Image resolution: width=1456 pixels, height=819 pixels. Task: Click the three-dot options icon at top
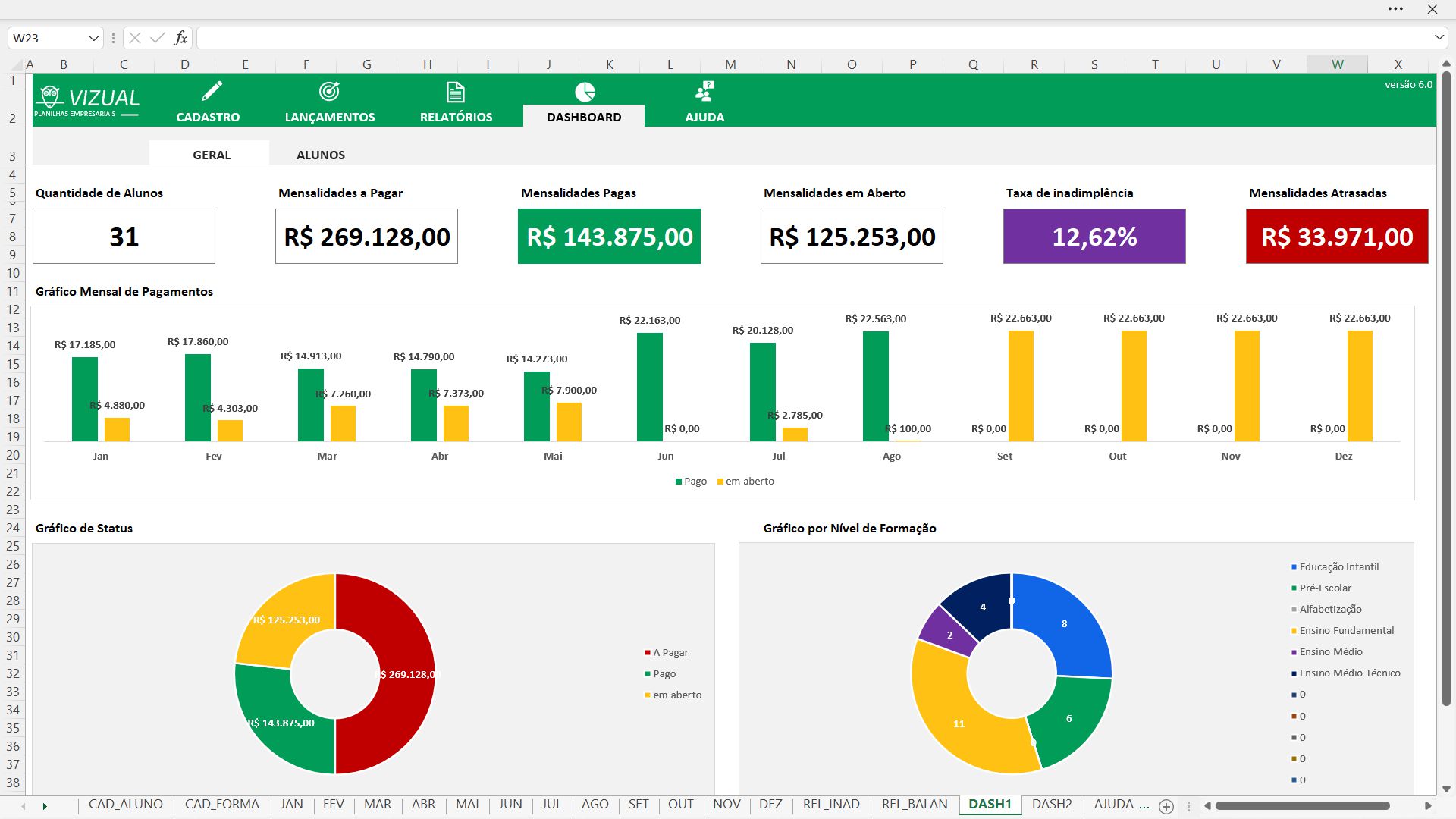coord(1395,9)
